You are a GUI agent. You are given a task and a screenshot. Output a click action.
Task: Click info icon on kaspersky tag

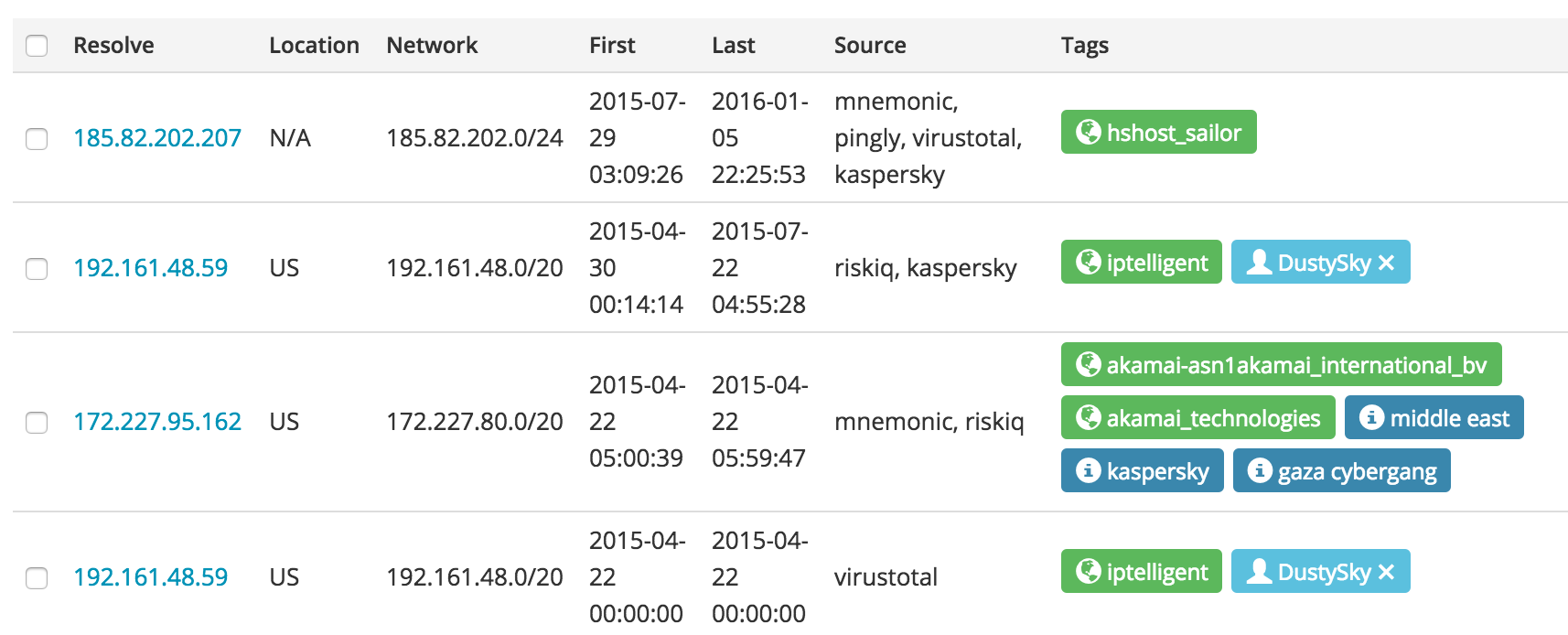[x=1088, y=470]
